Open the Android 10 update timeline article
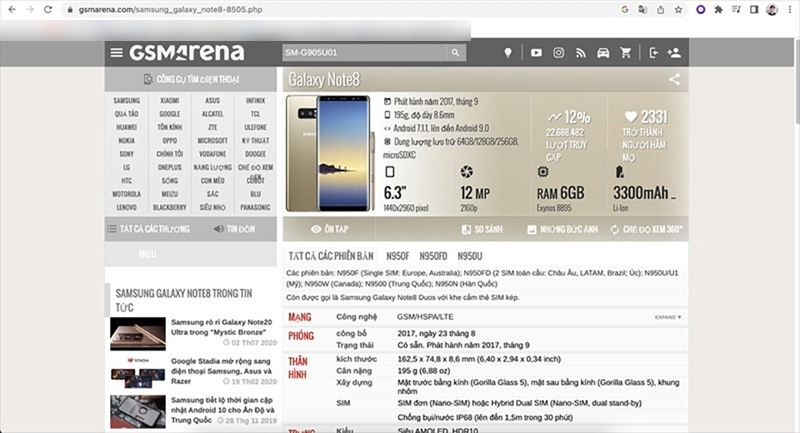Image resolution: width=800 pixels, height=433 pixels. coord(222,410)
